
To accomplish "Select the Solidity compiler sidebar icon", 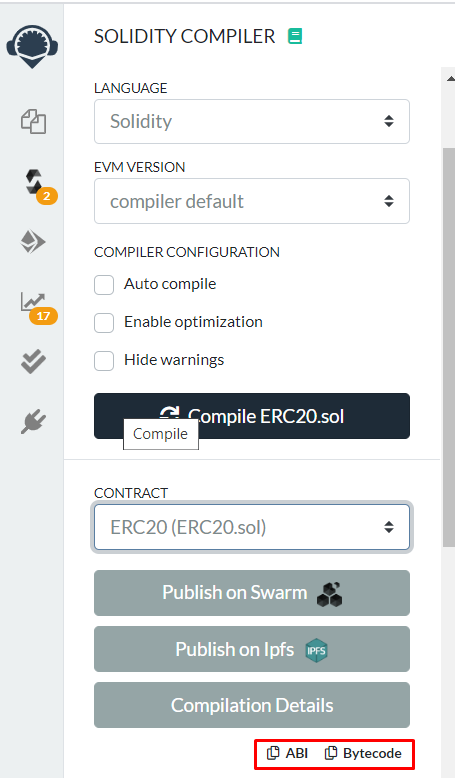I will 34,182.
